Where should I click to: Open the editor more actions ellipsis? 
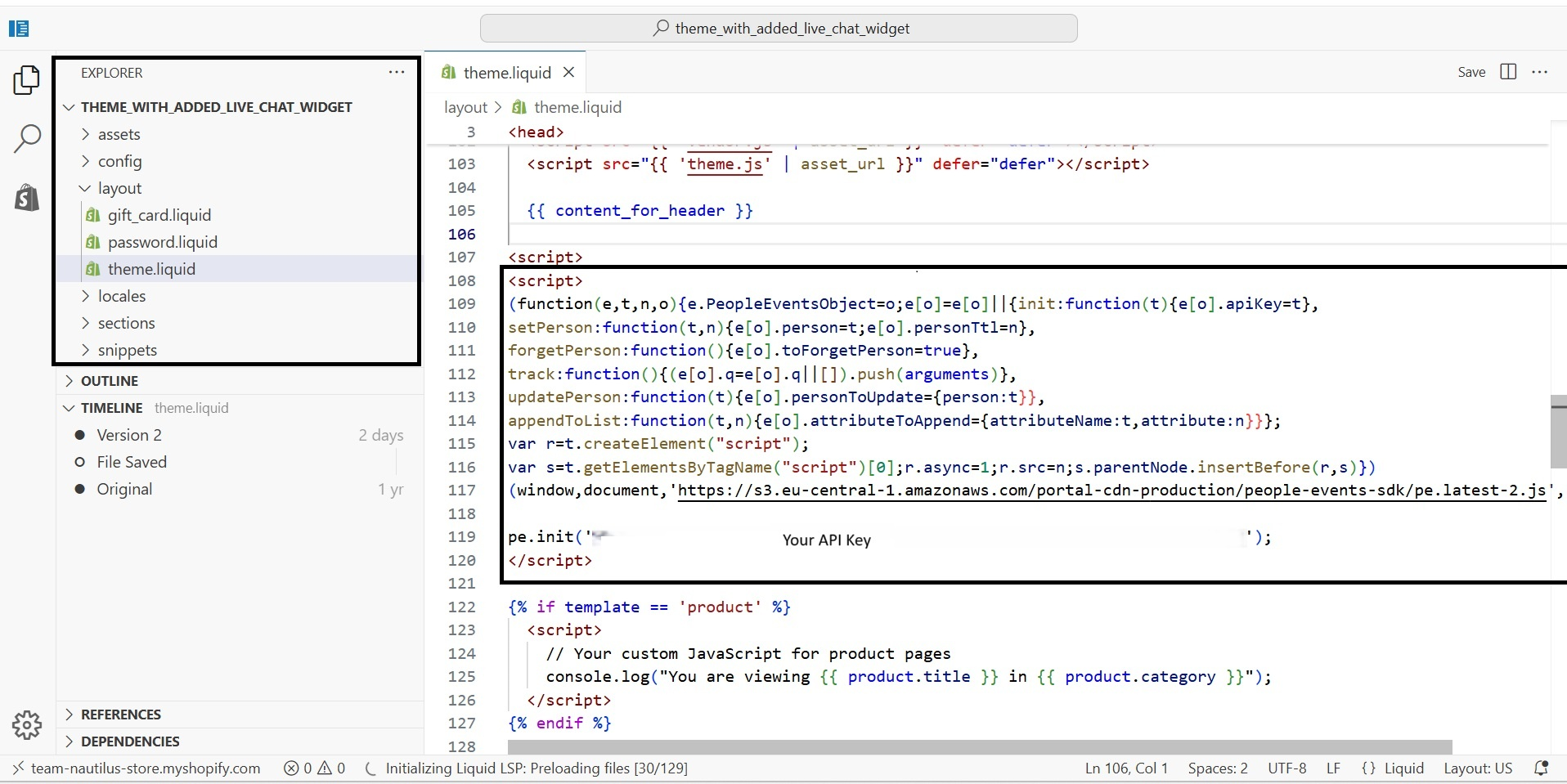1541,72
